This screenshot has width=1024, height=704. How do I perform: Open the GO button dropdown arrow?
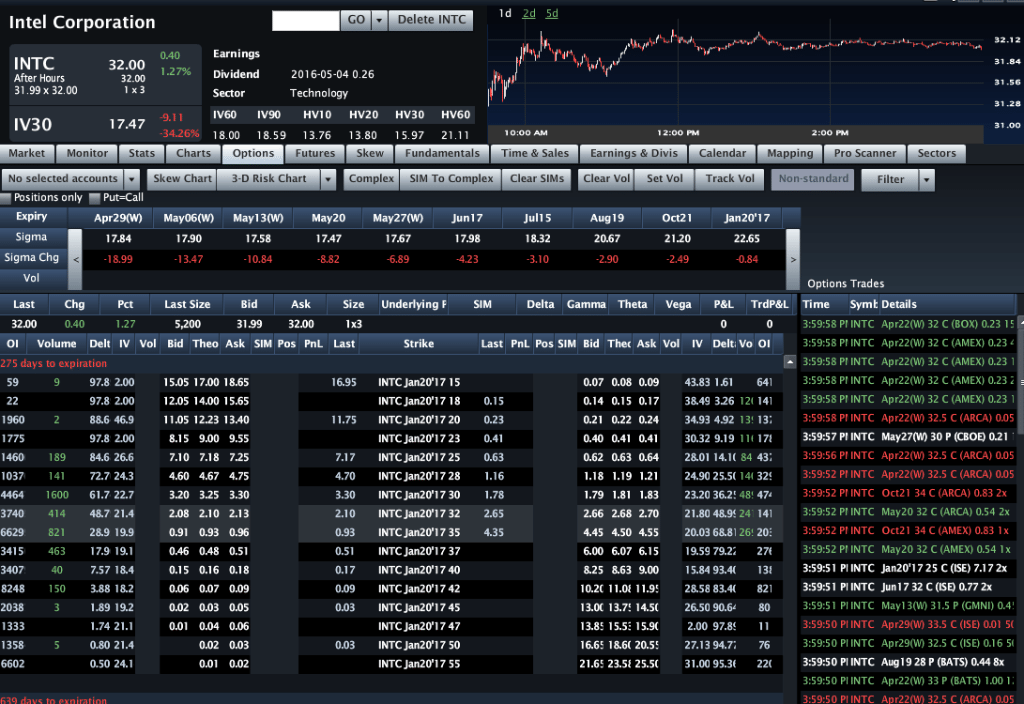pos(379,20)
